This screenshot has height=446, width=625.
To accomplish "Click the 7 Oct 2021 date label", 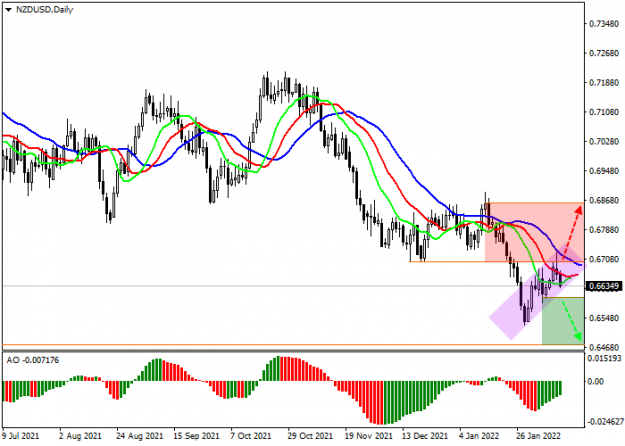I will click(251, 436).
